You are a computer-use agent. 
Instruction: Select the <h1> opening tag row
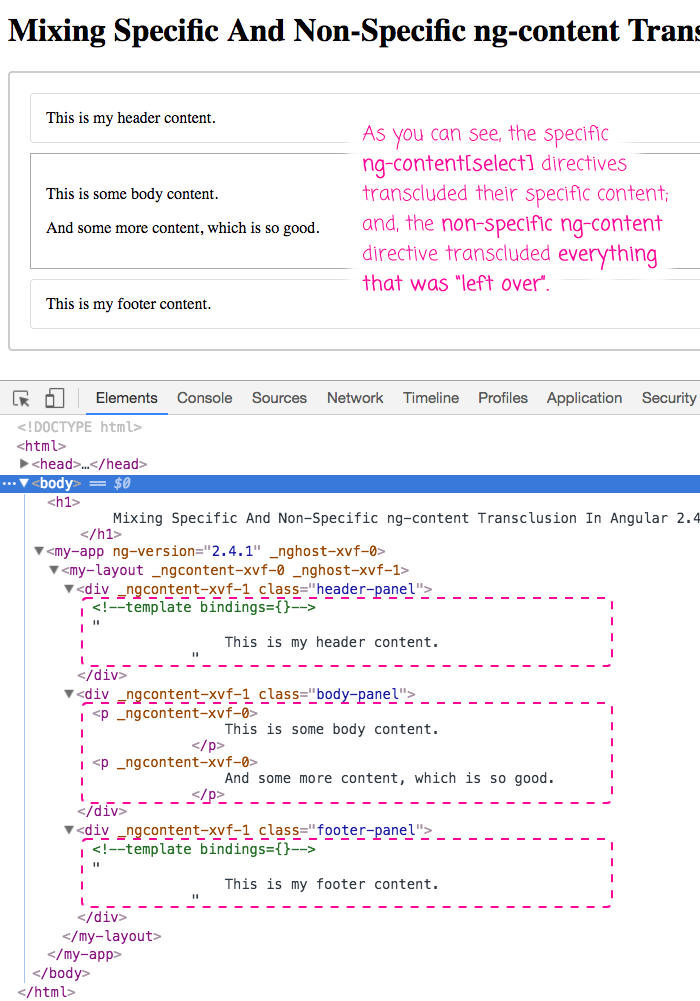63,502
